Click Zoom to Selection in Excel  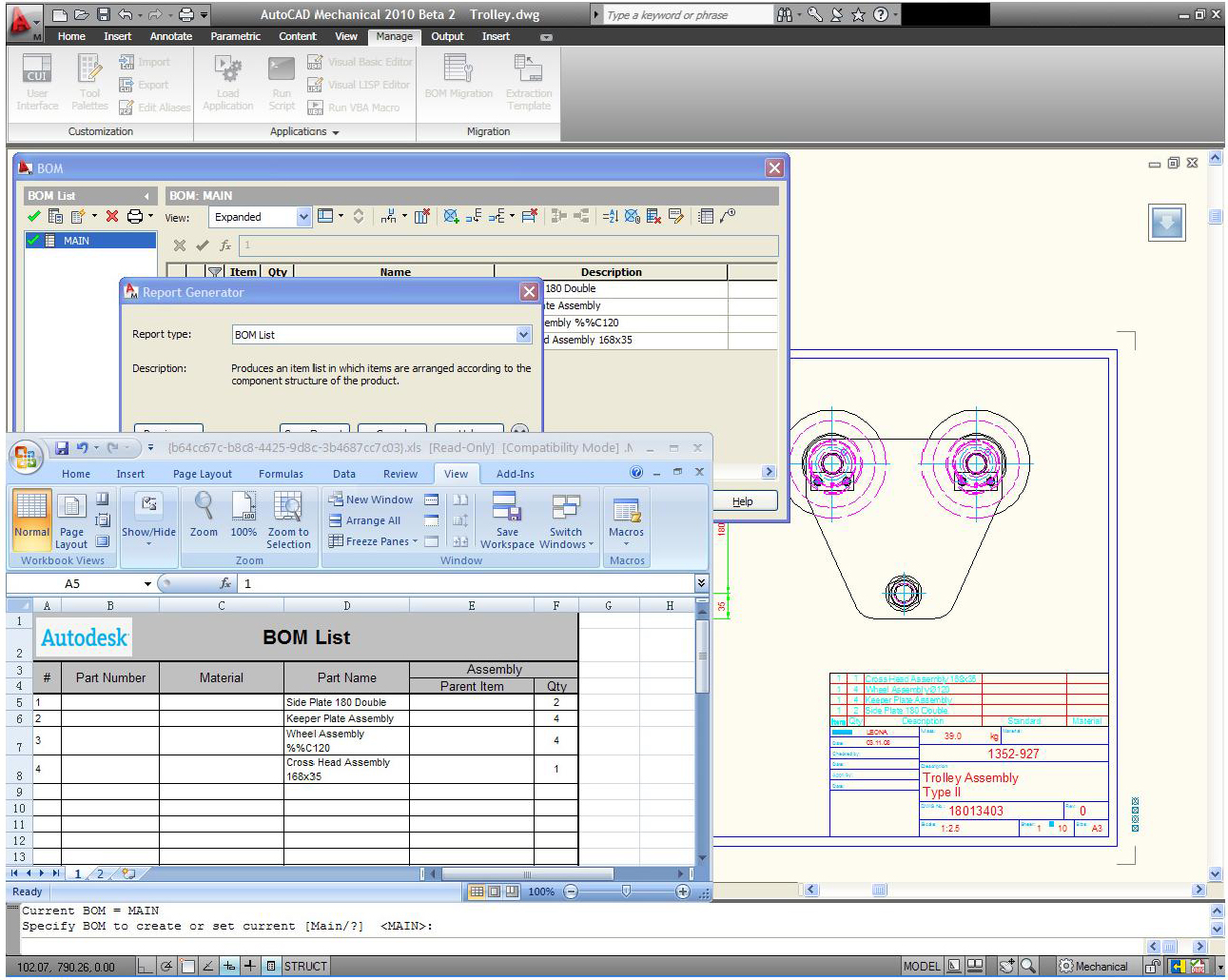coord(288,519)
